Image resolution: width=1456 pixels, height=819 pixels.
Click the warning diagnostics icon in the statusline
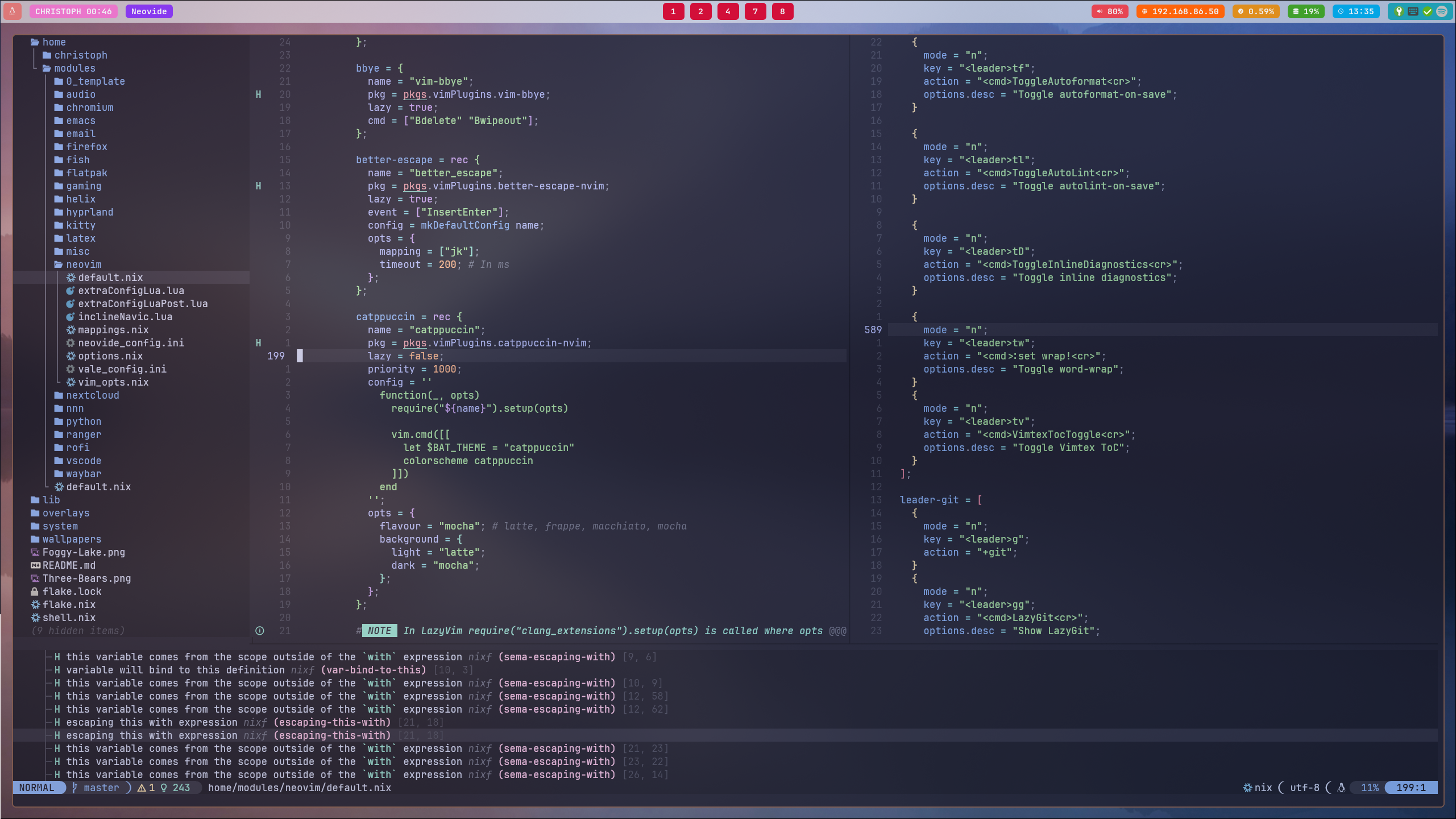point(142,788)
